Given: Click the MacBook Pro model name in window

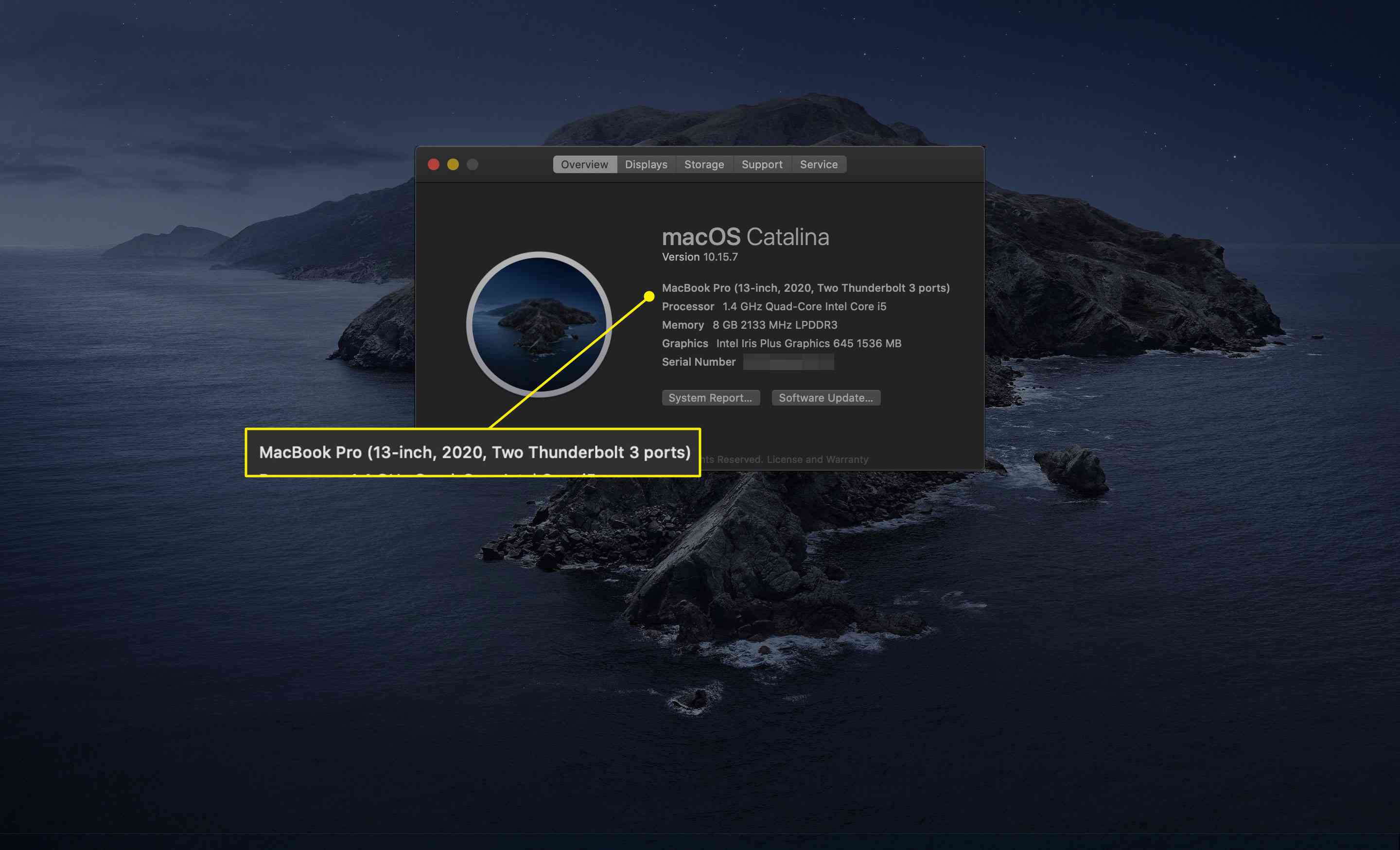Looking at the screenshot, I should click(x=805, y=288).
